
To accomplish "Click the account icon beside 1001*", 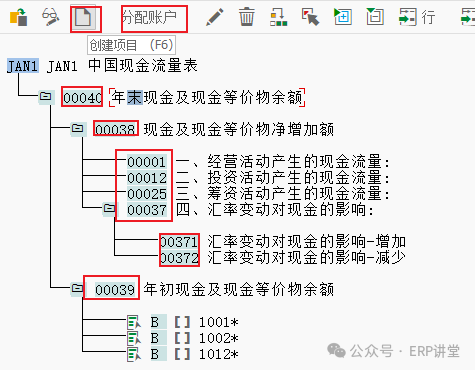I will (134, 323).
